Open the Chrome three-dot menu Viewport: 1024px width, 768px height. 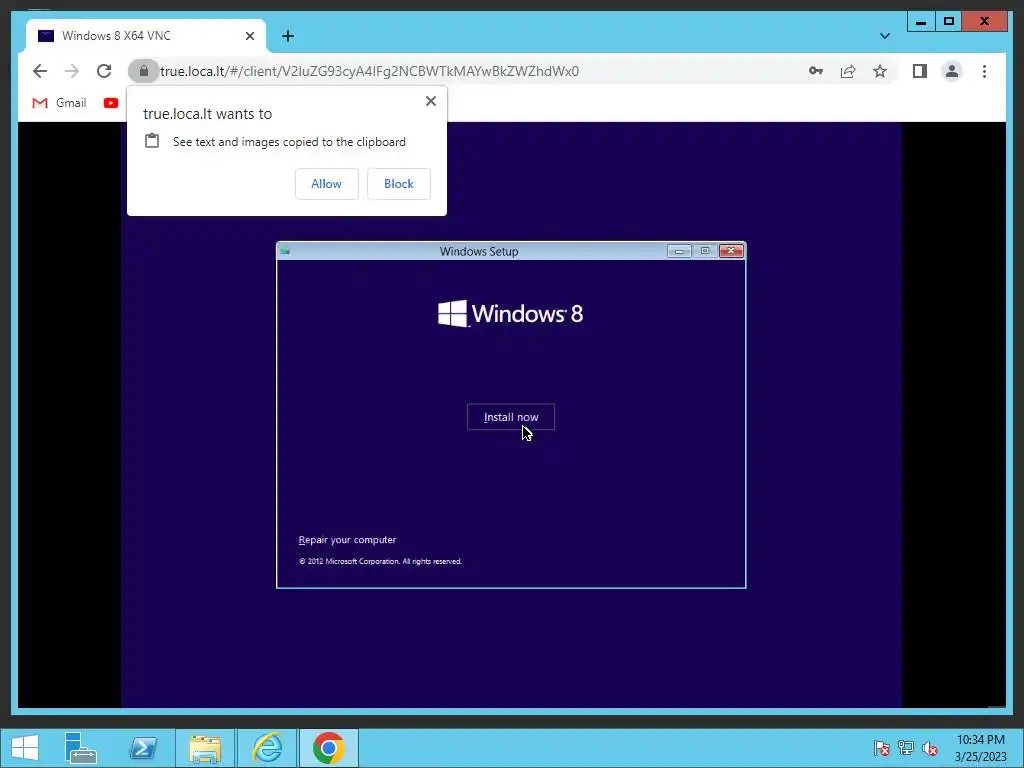click(984, 71)
